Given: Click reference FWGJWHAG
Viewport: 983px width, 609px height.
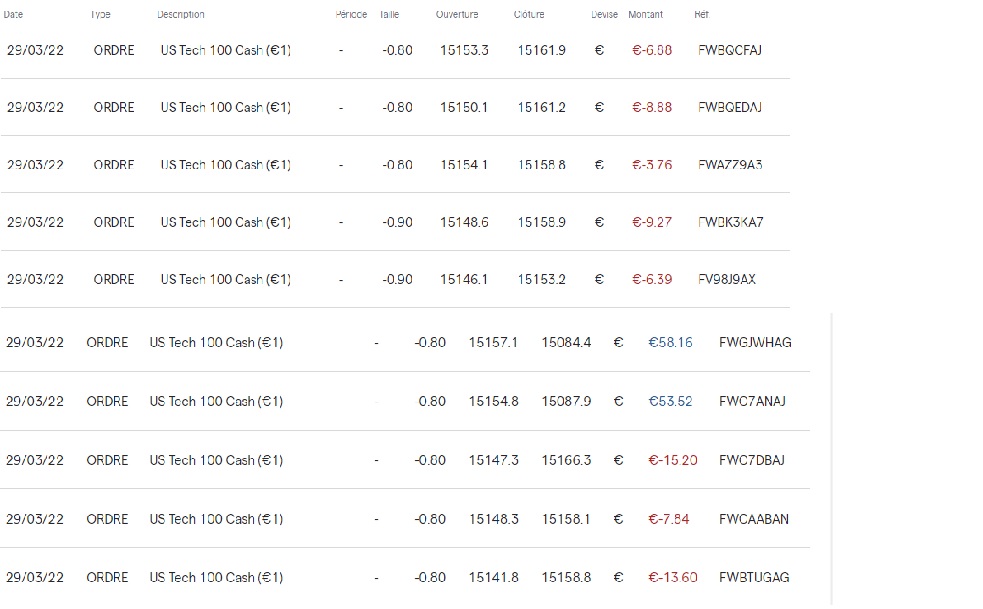Looking at the screenshot, I should 755,342.
